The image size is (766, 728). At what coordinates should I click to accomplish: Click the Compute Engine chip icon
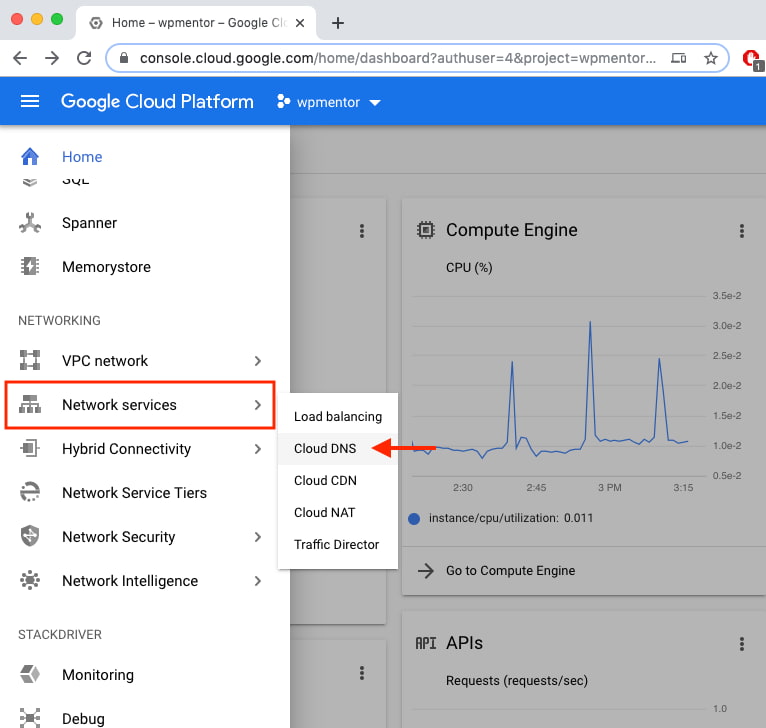coord(426,230)
